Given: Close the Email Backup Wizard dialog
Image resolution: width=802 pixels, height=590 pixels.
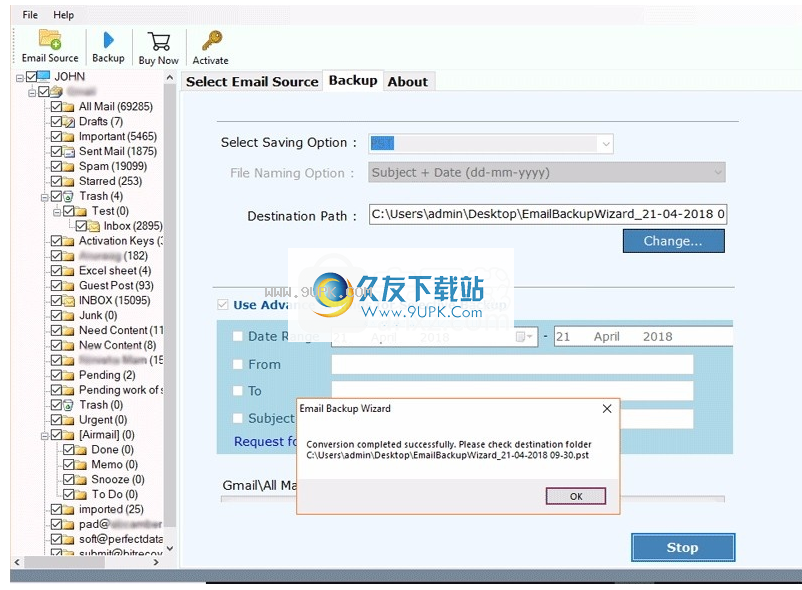Looking at the screenshot, I should pyautogui.click(x=607, y=409).
